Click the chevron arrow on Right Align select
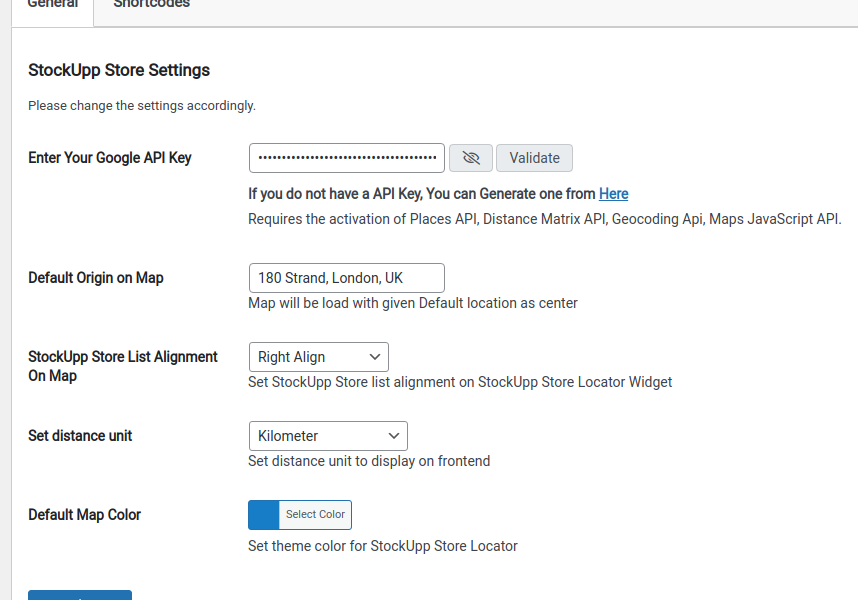858x600 pixels. pyautogui.click(x=375, y=357)
